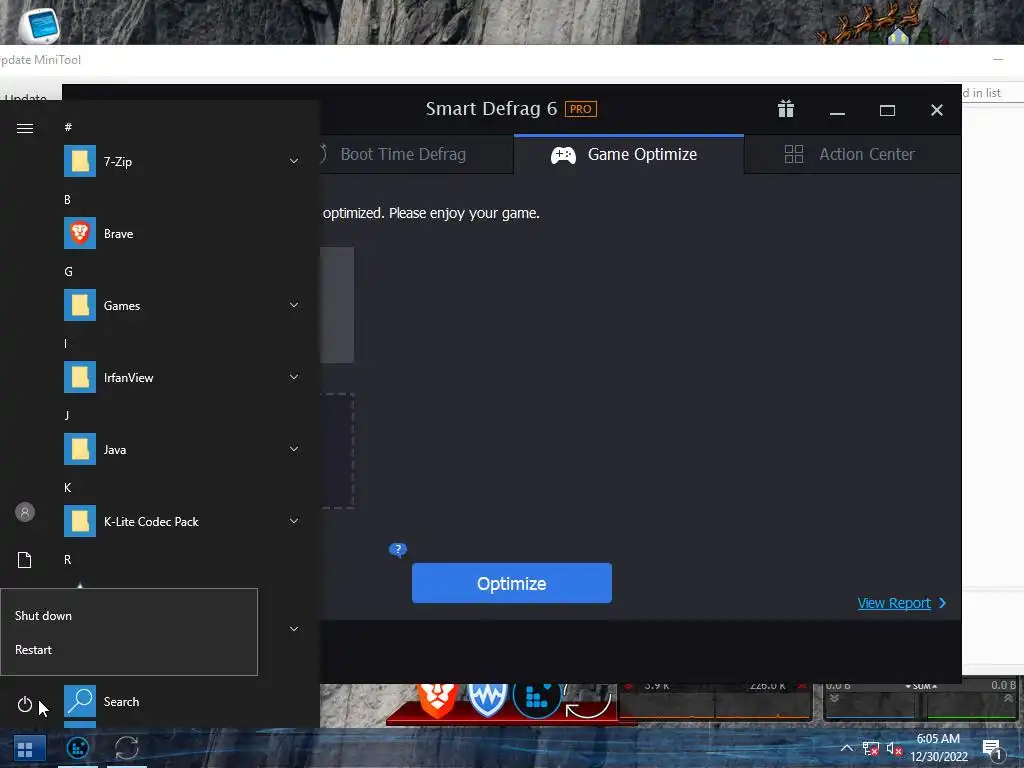Switch to Game Optimize tab
The height and width of the screenshot is (768, 1024).
click(629, 154)
